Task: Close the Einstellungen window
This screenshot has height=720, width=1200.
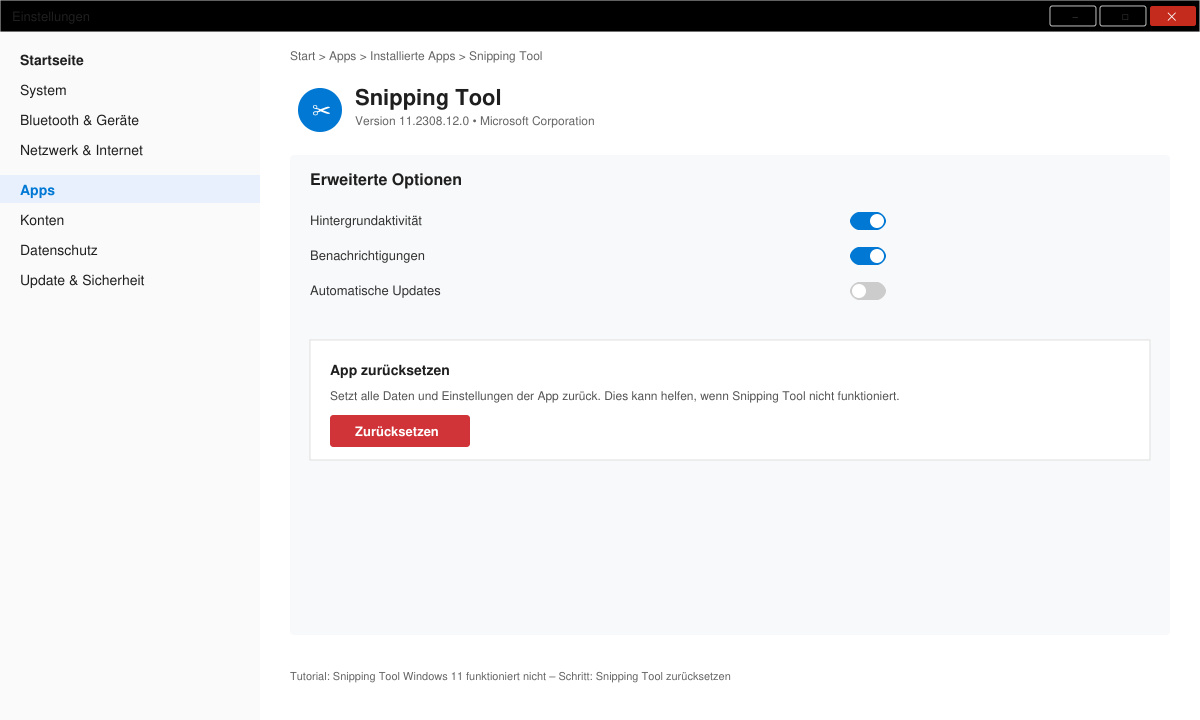Action: pos(1172,16)
